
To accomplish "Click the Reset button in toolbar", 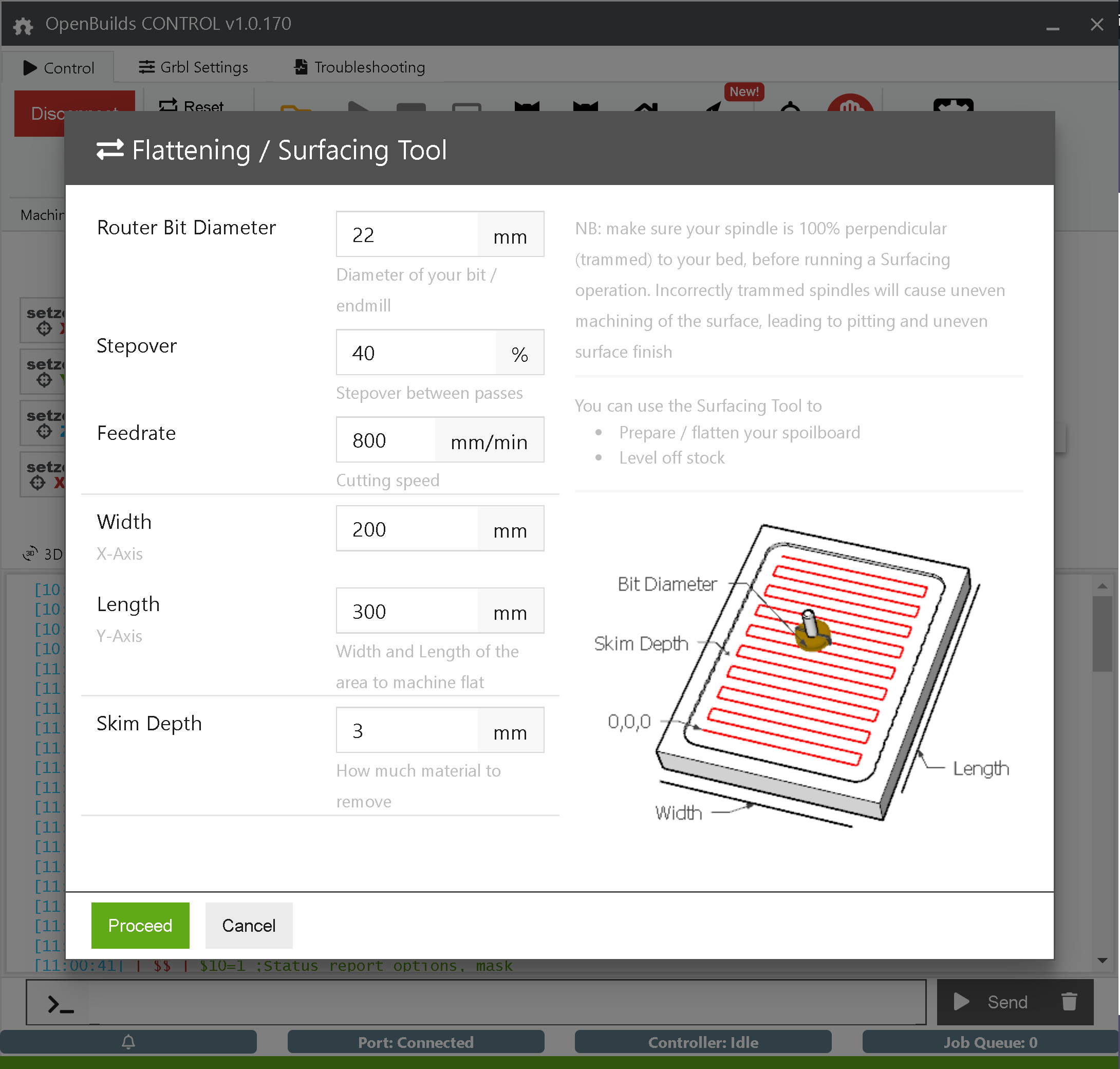I will click(x=192, y=106).
